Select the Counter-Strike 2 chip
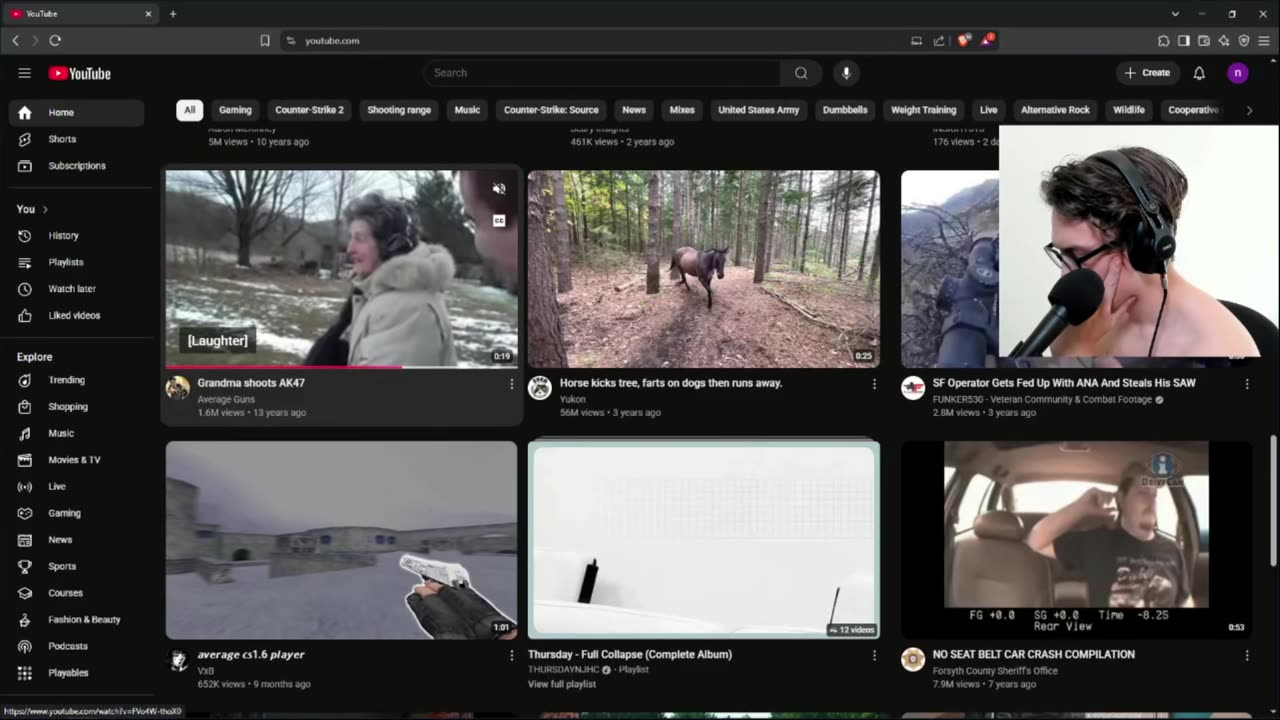Viewport: 1280px width, 720px height. [309, 110]
